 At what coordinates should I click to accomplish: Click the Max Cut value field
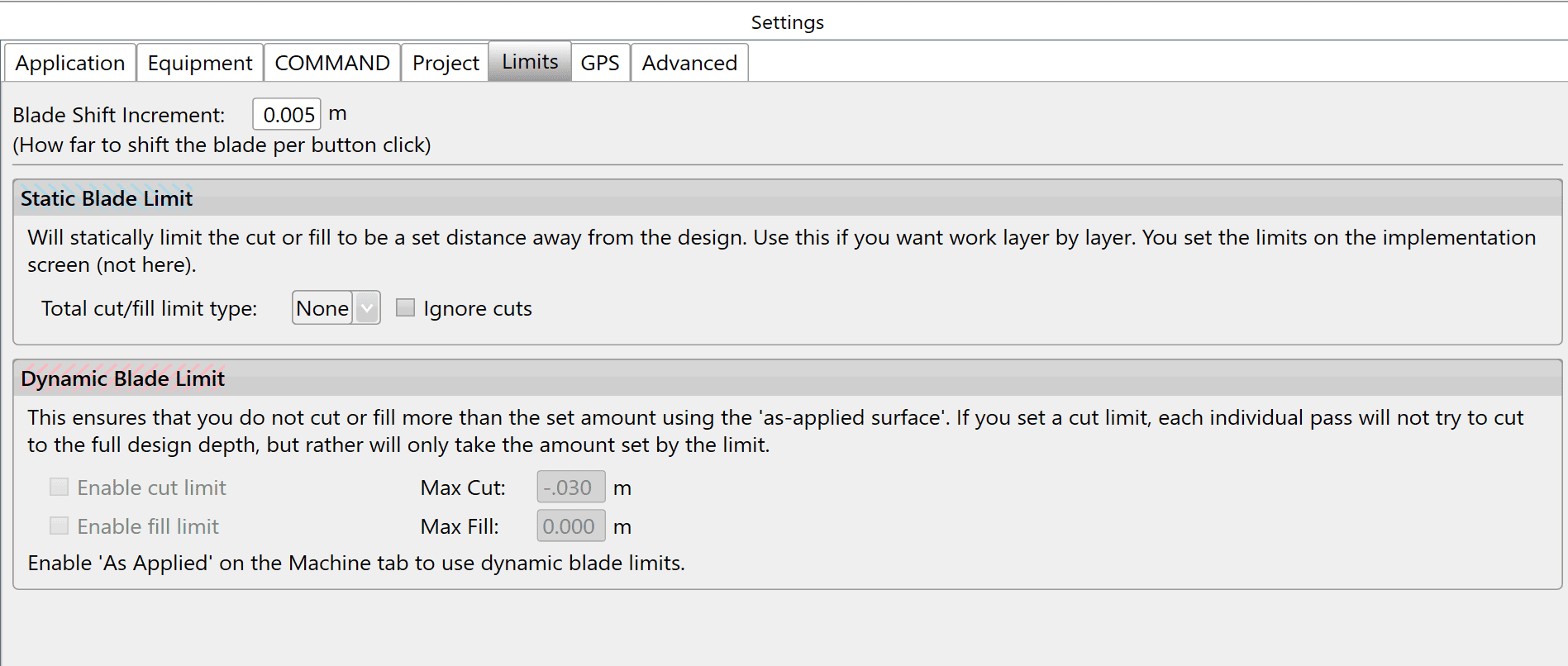[x=571, y=487]
